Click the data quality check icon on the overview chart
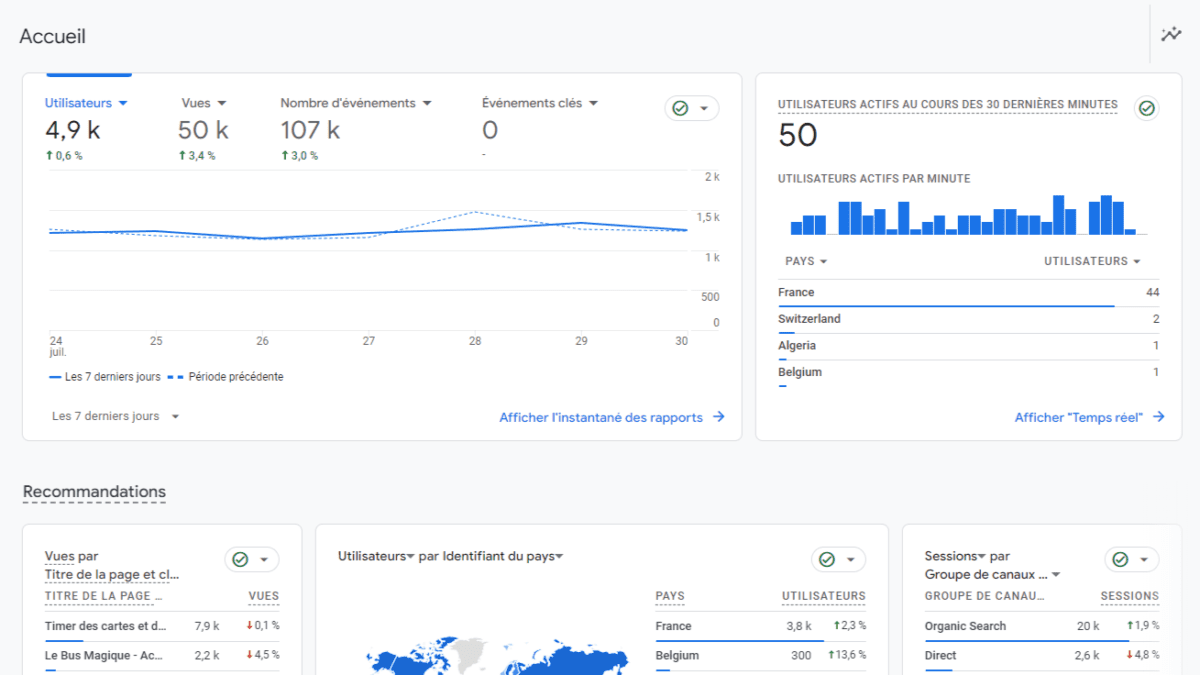This screenshot has height=675, width=1200. tap(681, 108)
